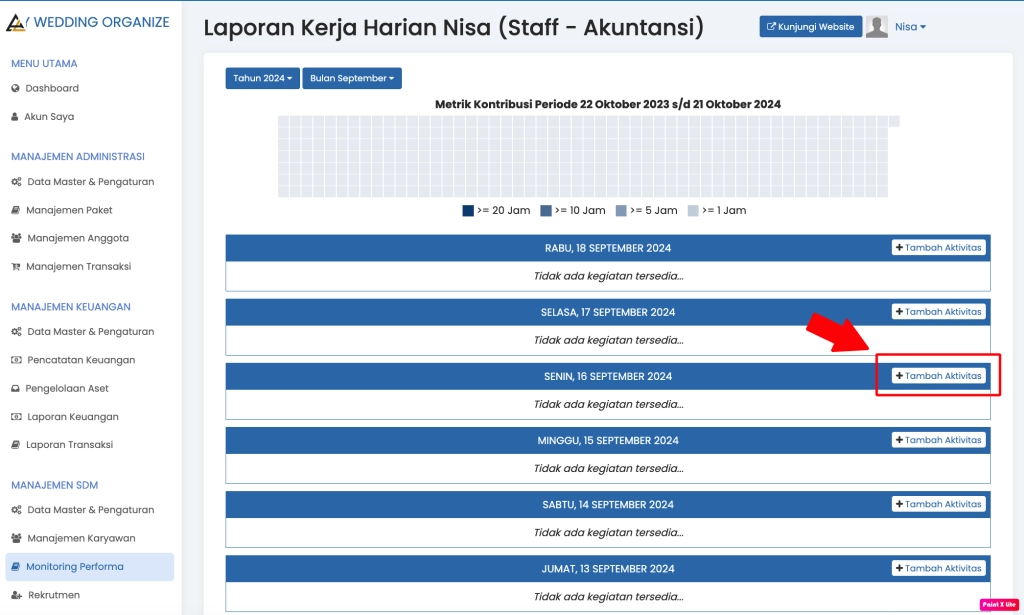The width and height of the screenshot is (1024, 615).
Task: Click the user profile avatar picture
Action: [877, 27]
